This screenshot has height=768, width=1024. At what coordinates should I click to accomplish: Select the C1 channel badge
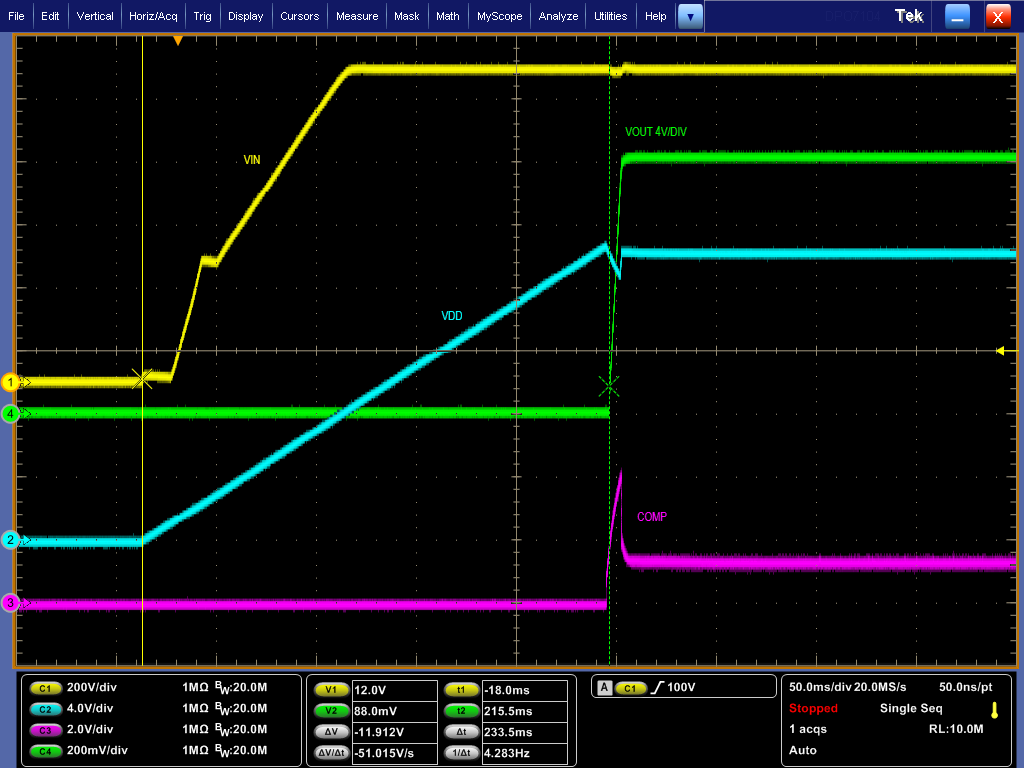tap(44, 688)
